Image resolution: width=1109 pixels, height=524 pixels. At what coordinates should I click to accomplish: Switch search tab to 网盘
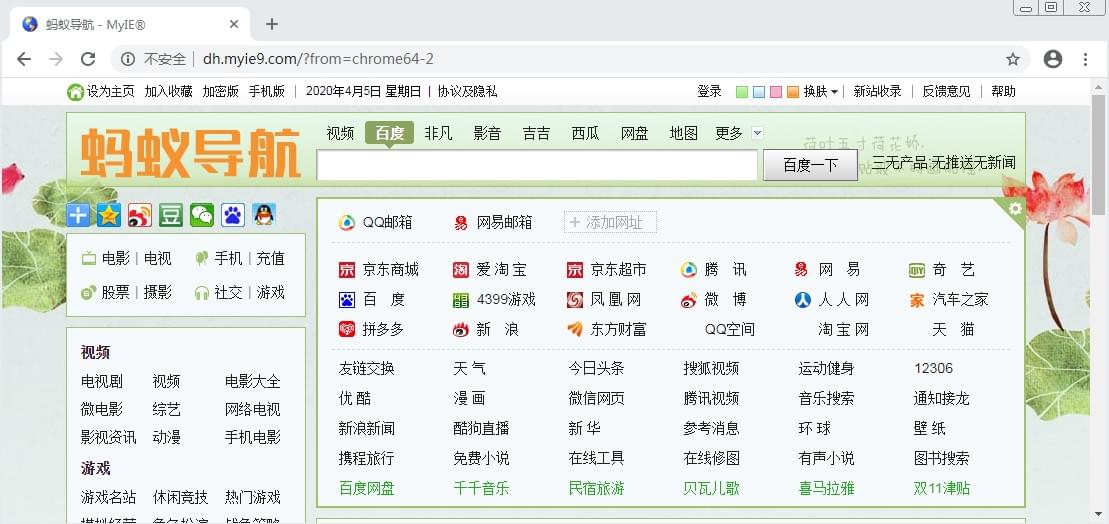[634, 133]
